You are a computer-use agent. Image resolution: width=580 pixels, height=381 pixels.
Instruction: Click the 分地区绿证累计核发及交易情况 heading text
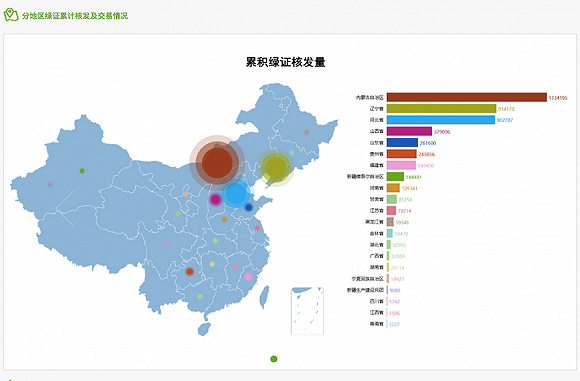75,16
